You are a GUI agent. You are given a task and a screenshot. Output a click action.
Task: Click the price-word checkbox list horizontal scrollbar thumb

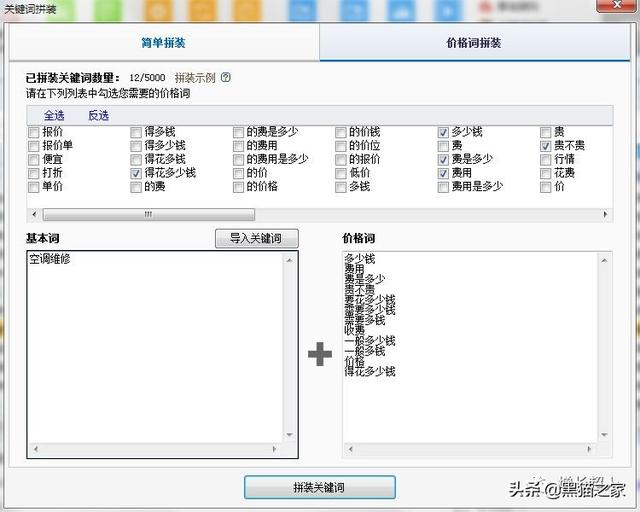(149, 214)
